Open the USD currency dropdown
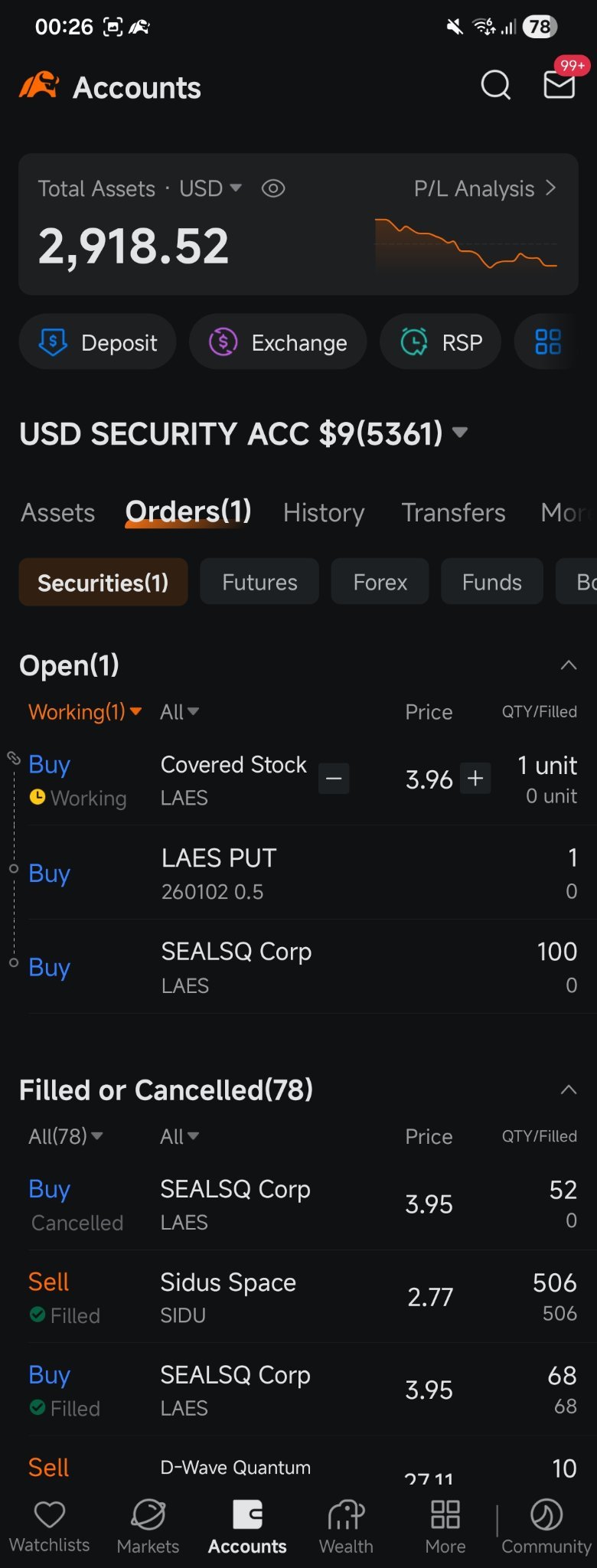Screen dimensions: 597x1568 point(210,188)
